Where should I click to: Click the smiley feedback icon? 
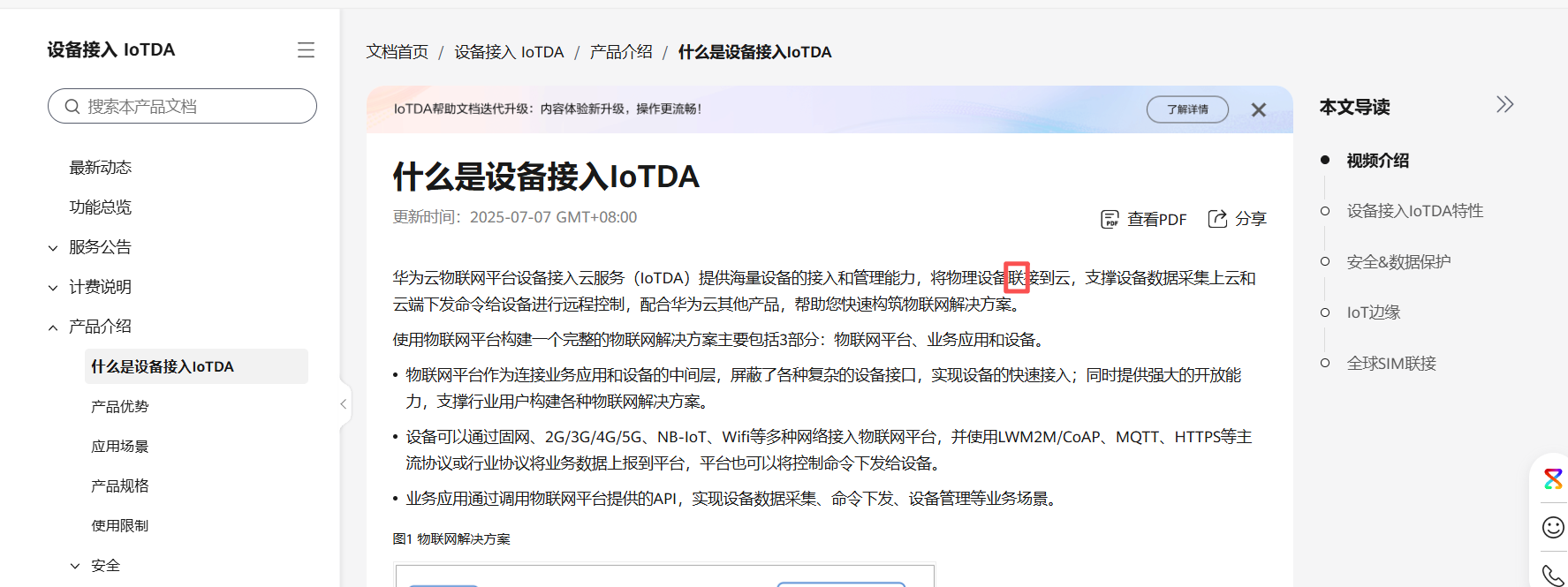click(x=1553, y=527)
